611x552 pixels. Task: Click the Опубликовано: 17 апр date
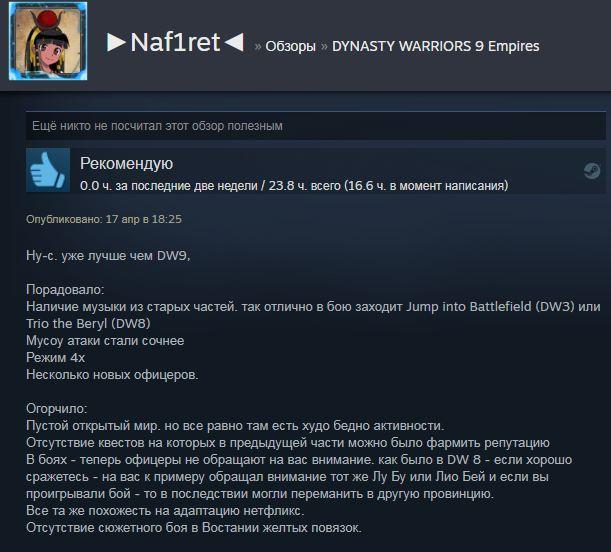click(104, 219)
